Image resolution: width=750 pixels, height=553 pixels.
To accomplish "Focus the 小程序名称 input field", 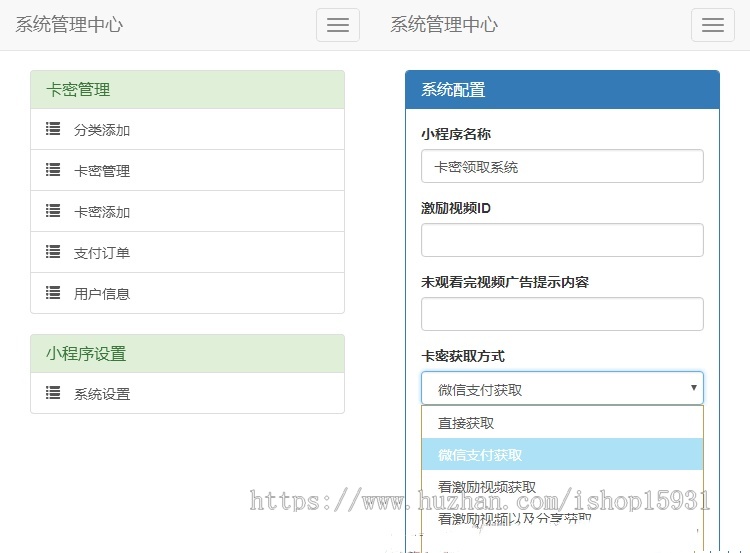I will 562,166.
